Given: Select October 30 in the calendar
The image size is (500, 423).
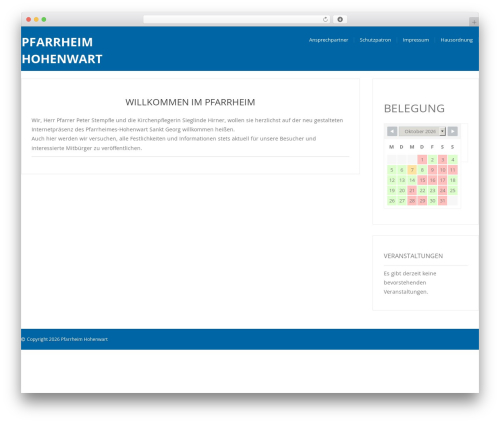Looking at the screenshot, I should [432, 201].
